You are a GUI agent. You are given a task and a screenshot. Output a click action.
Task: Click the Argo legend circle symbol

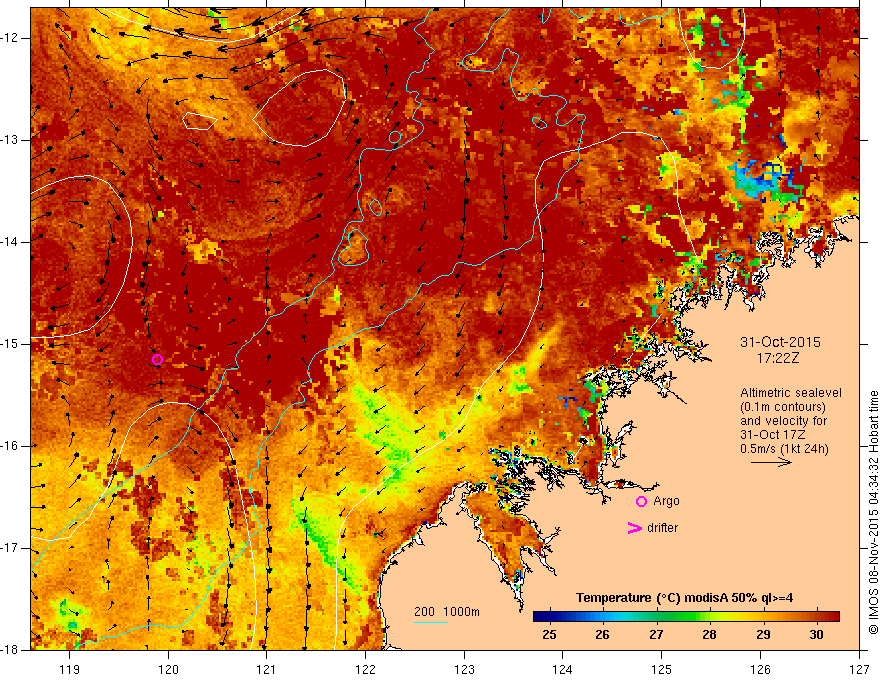point(641,502)
